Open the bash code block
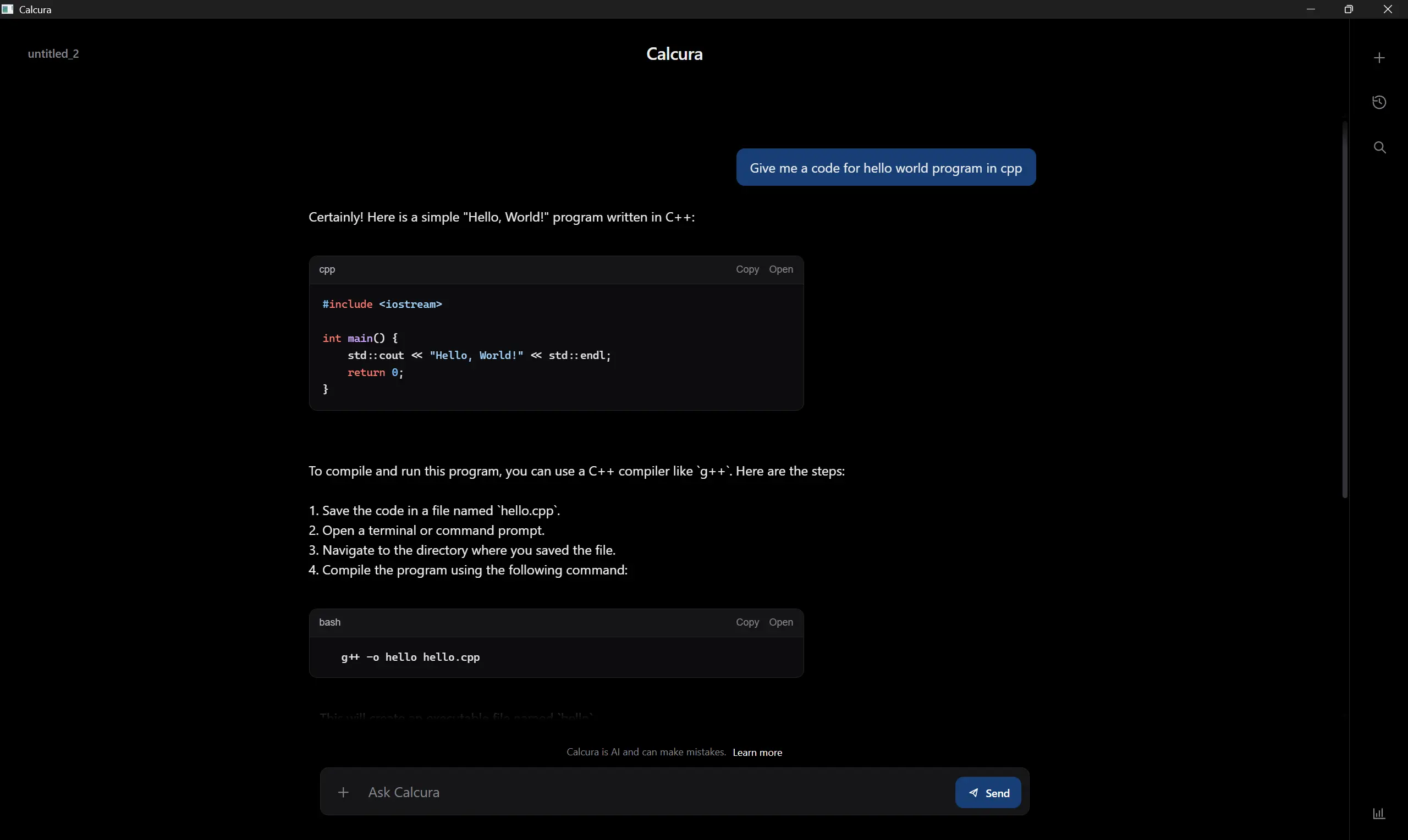 coord(780,622)
